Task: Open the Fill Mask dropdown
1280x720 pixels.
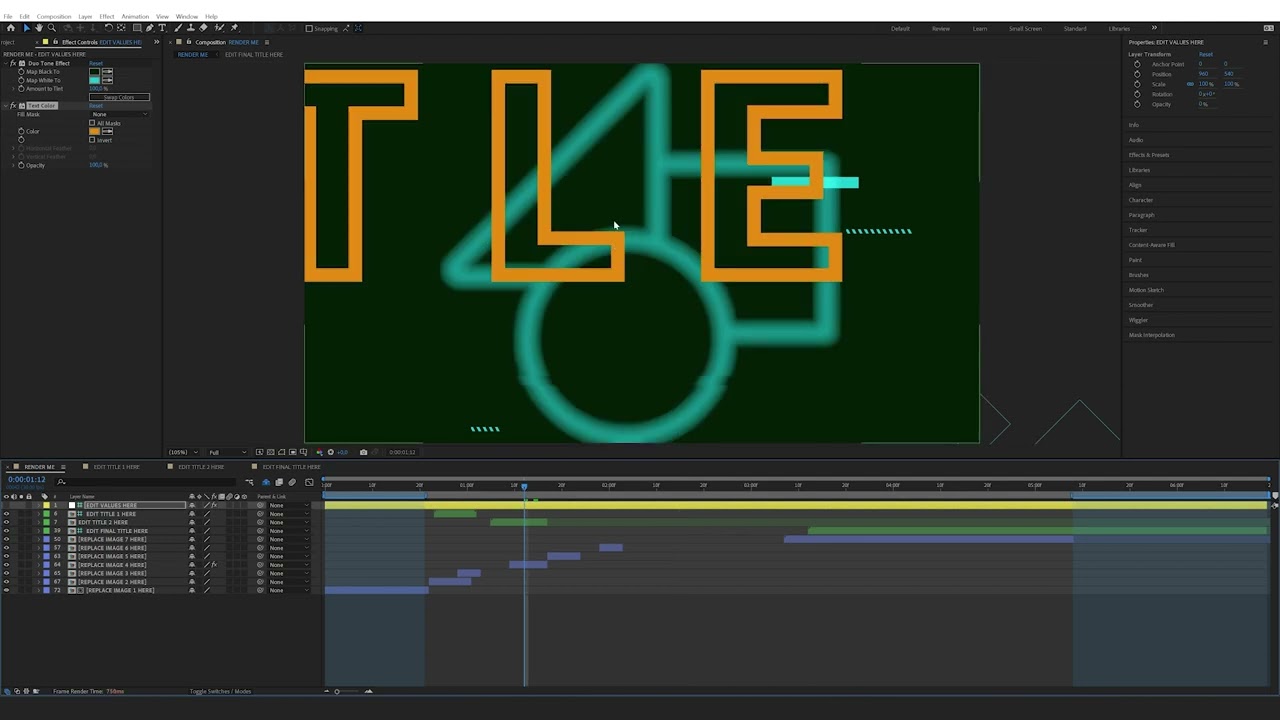Action: point(119,114)
